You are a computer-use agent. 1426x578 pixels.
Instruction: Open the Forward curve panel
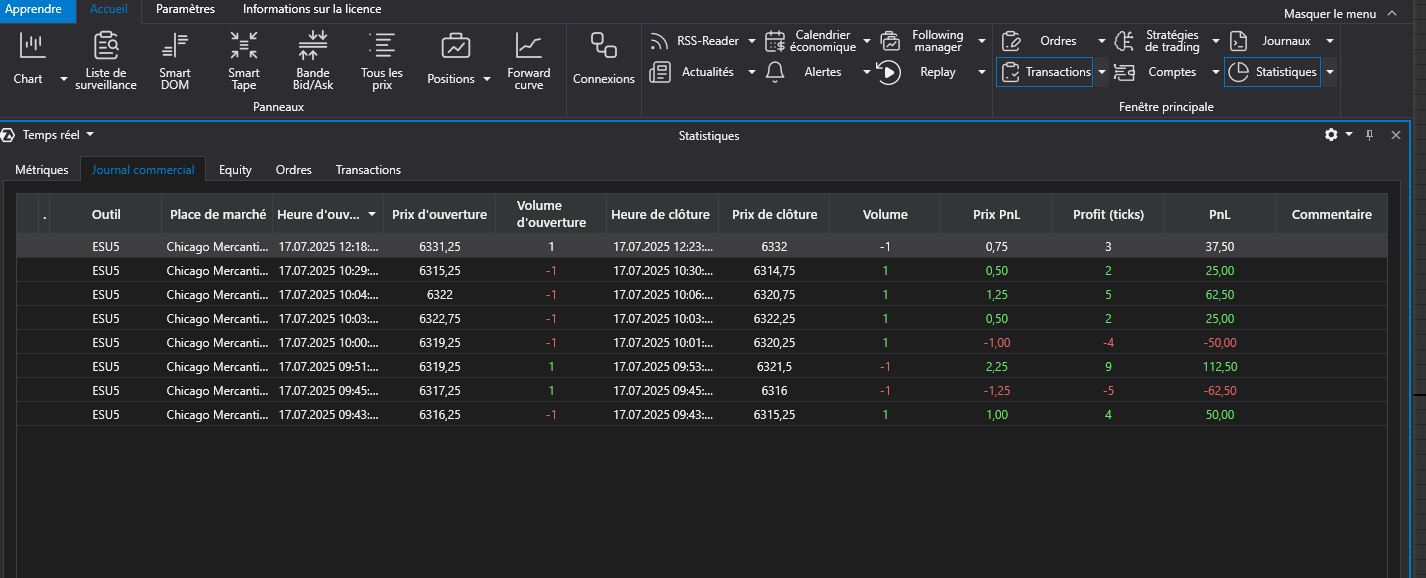528,59
